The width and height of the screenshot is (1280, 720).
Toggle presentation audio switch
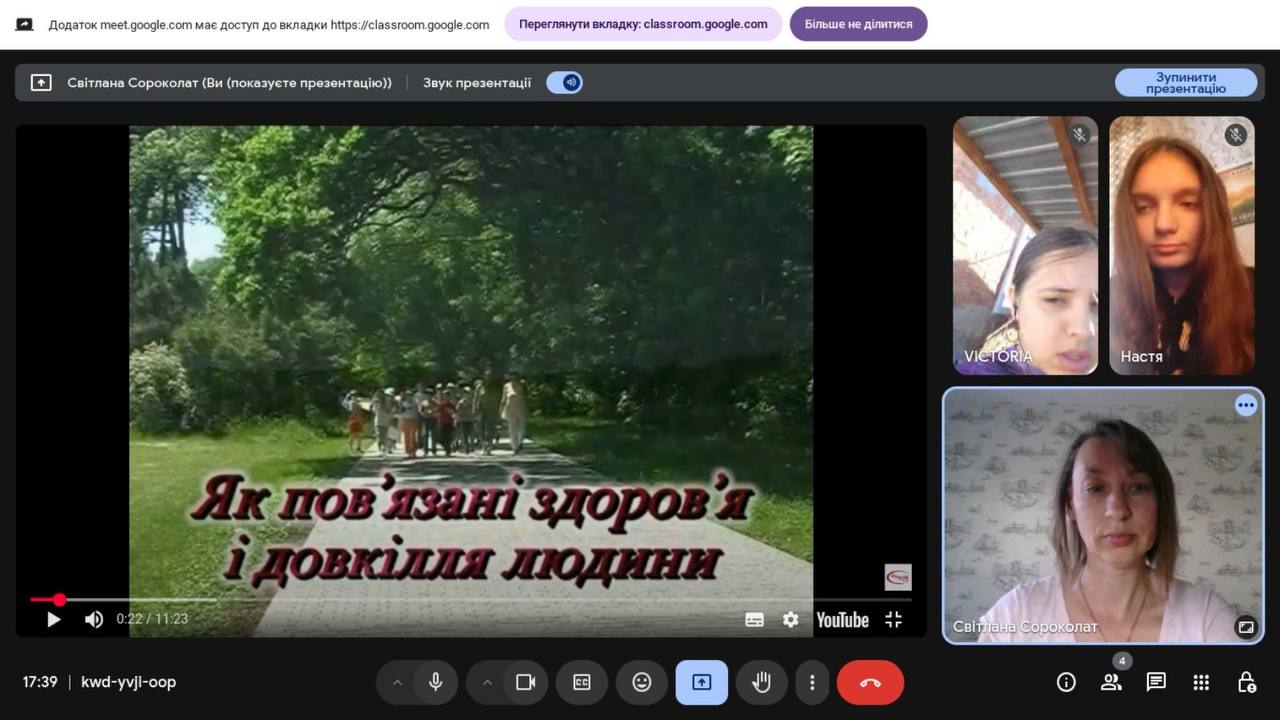coord(565,83)
